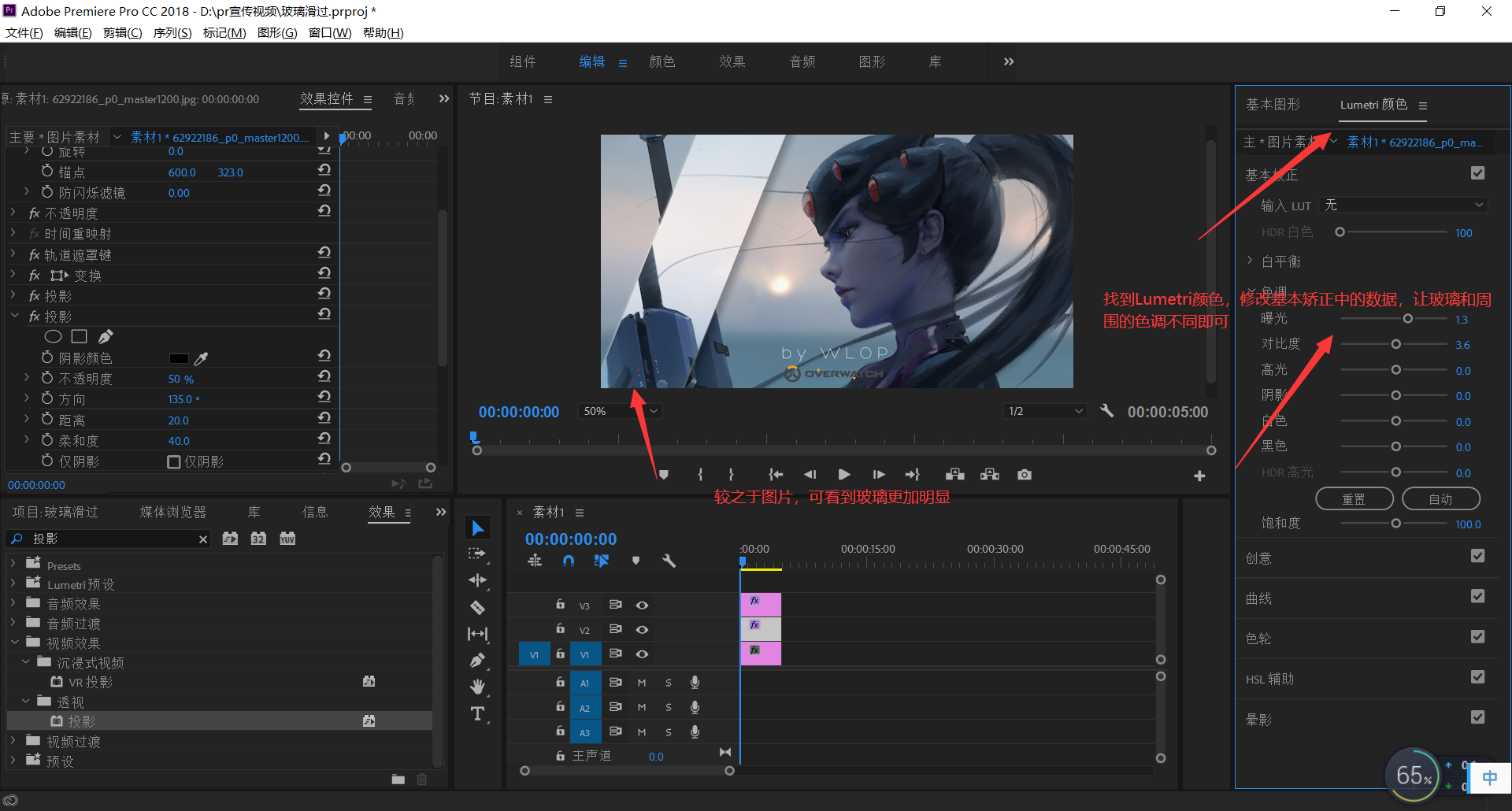The width and height of the screenshot is (1512, 811).
Task: Export frame with the camera icon
Action: (x=1025, y=475)
